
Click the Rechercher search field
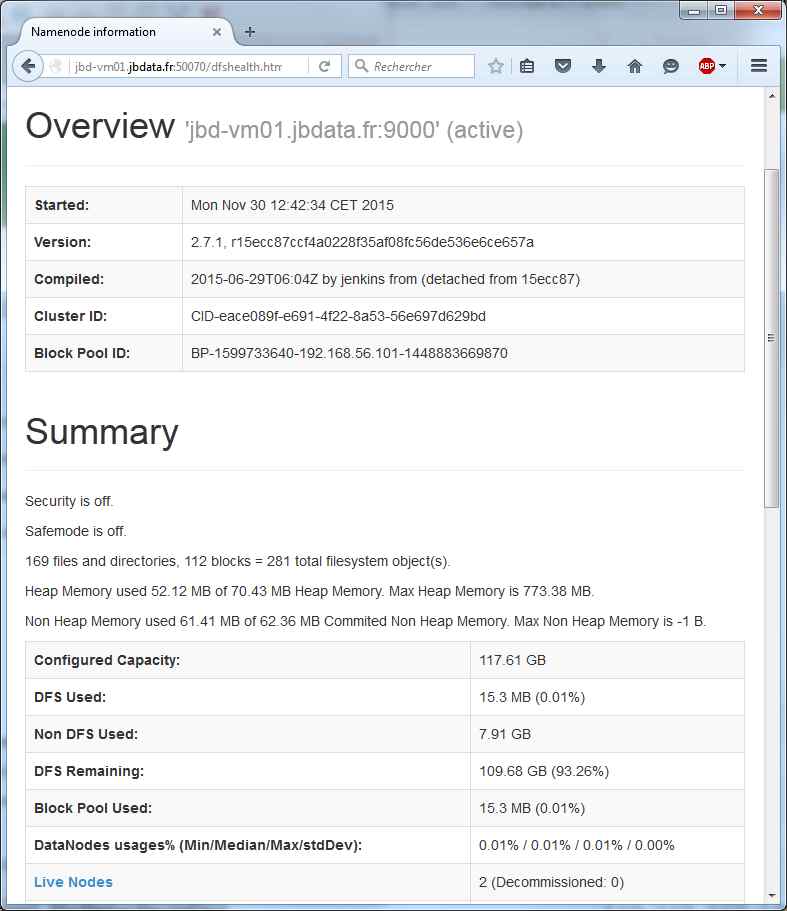420,66
